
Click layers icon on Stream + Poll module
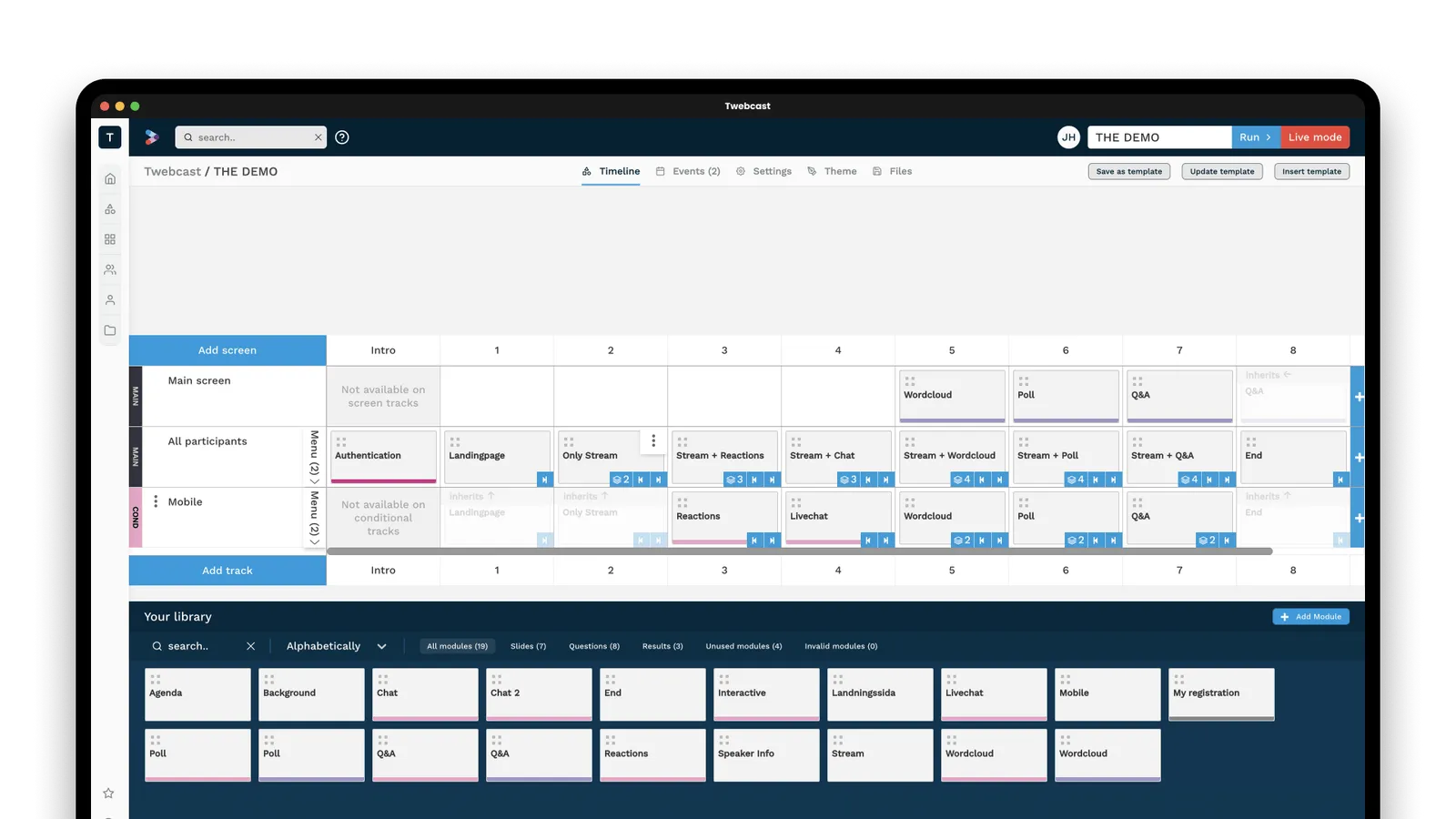click(x=1076, y=480)
